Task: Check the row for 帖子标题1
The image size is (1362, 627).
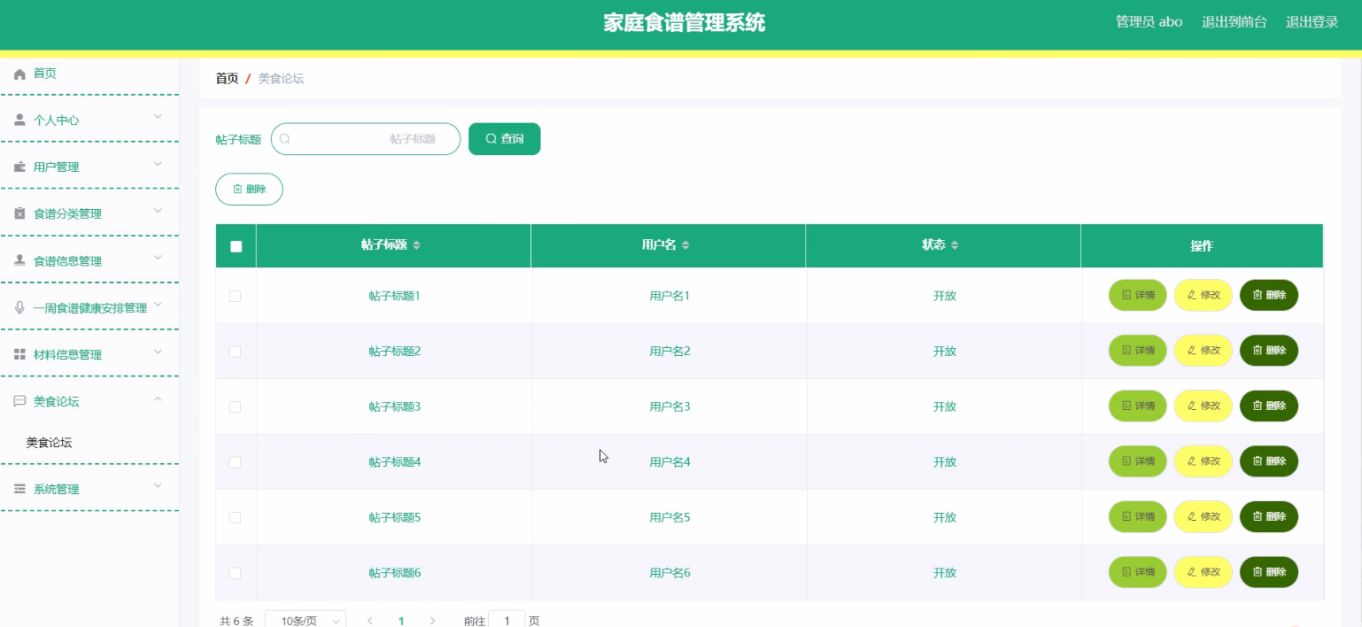Action: [235, 296]
